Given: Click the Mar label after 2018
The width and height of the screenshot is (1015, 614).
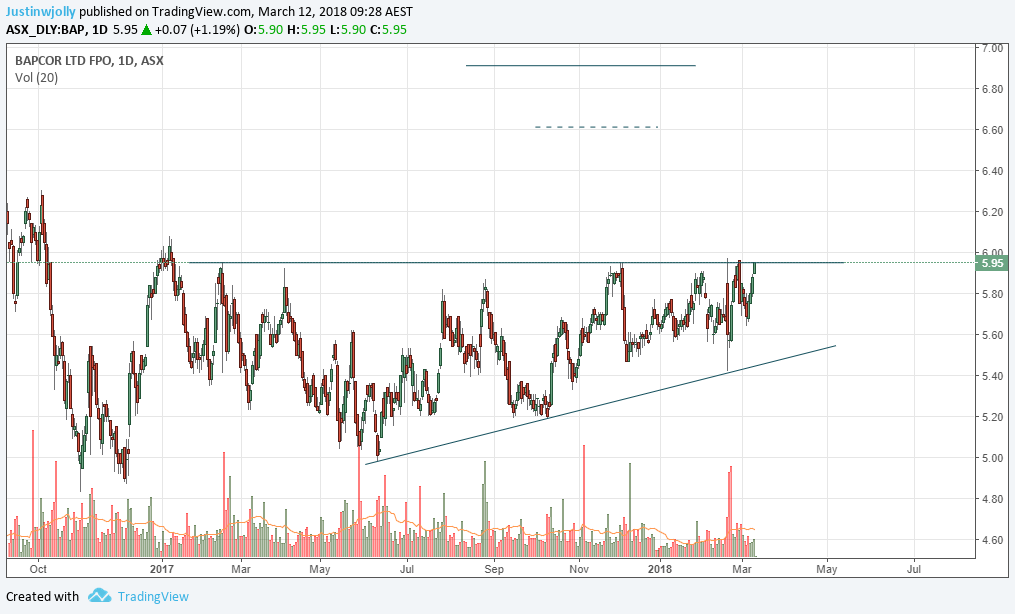Looking at the screenshot, I should [742, 569].
